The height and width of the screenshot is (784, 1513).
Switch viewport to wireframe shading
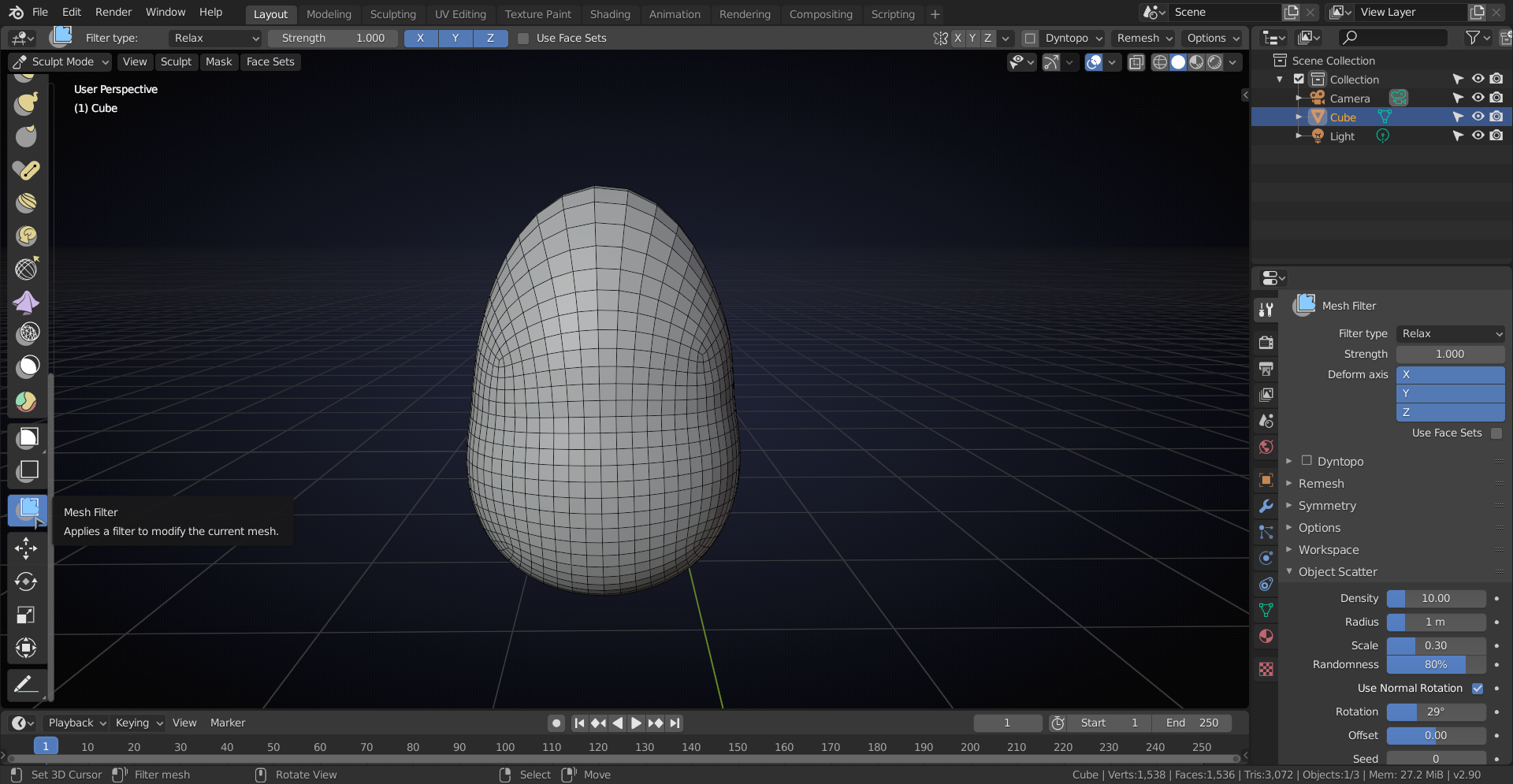[1160, 62]
